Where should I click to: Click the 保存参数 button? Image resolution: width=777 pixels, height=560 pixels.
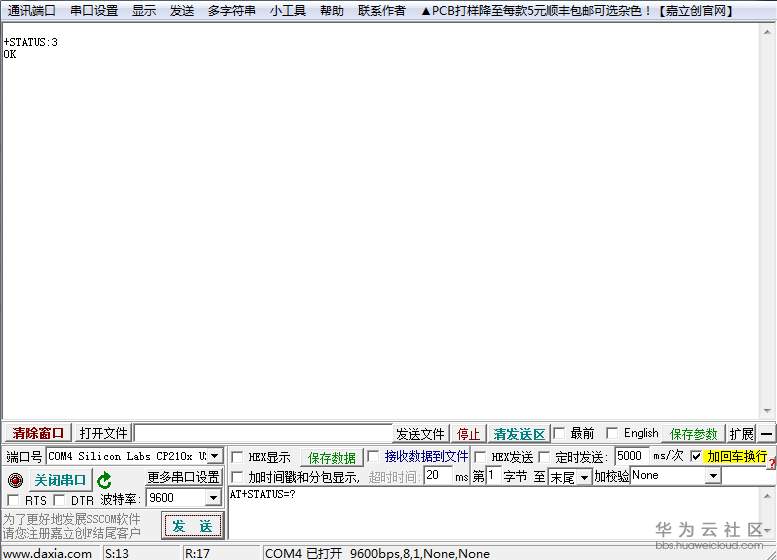(x=694, y=434)
